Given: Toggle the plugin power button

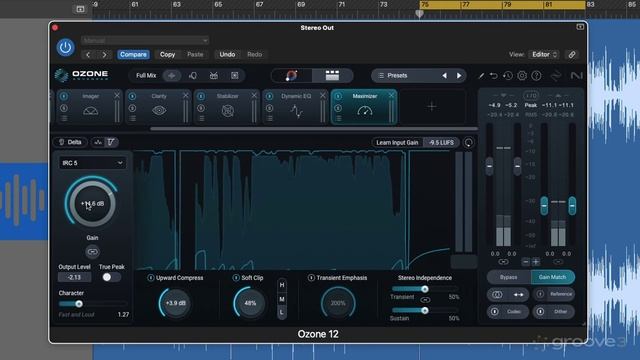Looking at the screenshot, I should pos(65,47).
